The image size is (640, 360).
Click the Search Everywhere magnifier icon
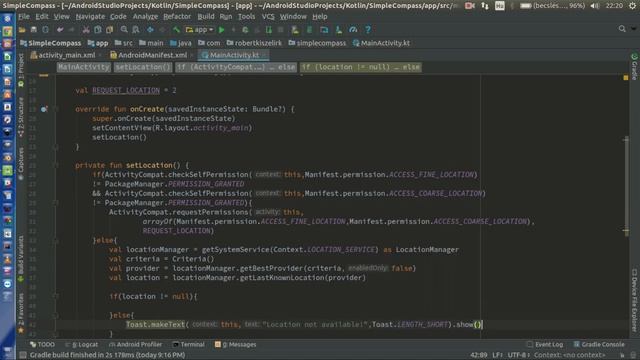(x=622, y=29)
